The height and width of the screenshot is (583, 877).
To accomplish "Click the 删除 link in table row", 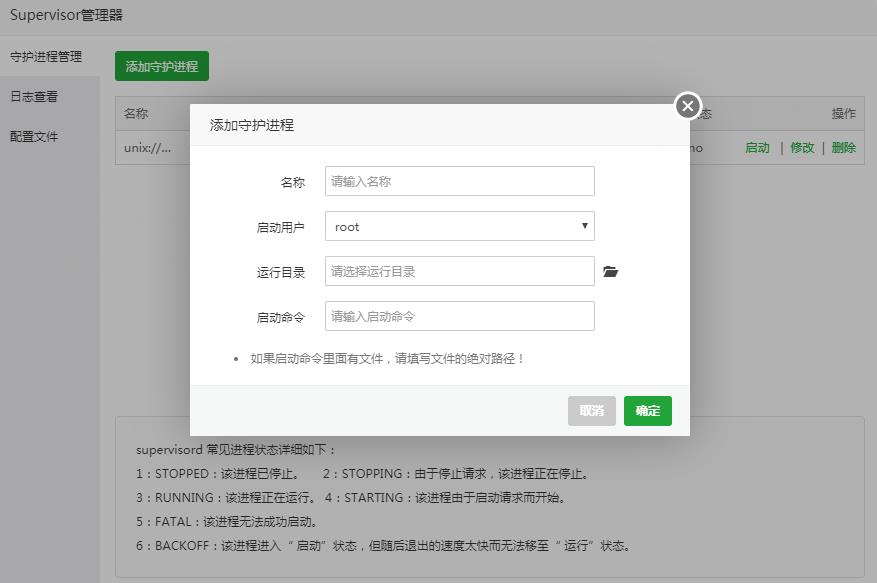I will tap(843, 148).
